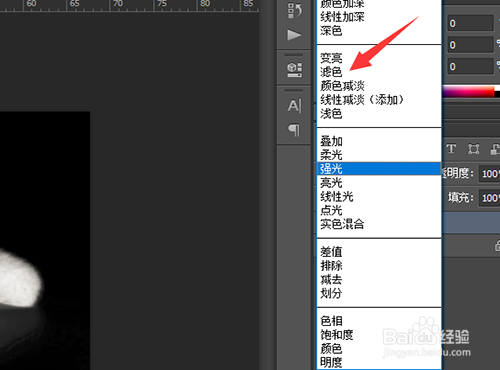Open the Actions panel play icon
This screenshot has height=370, width=500.
pyautogui.click(x=294, y=35)
